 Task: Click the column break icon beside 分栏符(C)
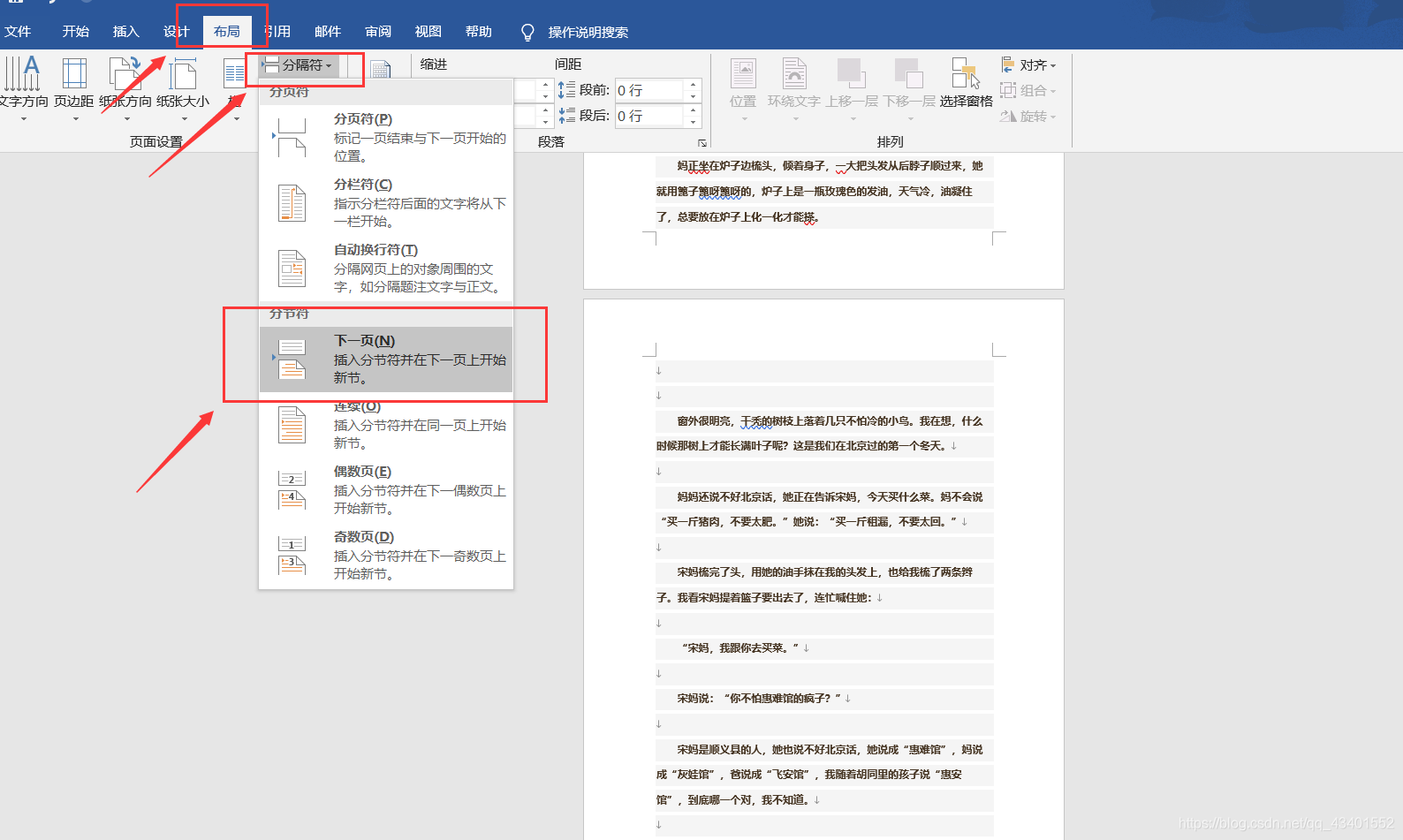(x=292, y=202)
